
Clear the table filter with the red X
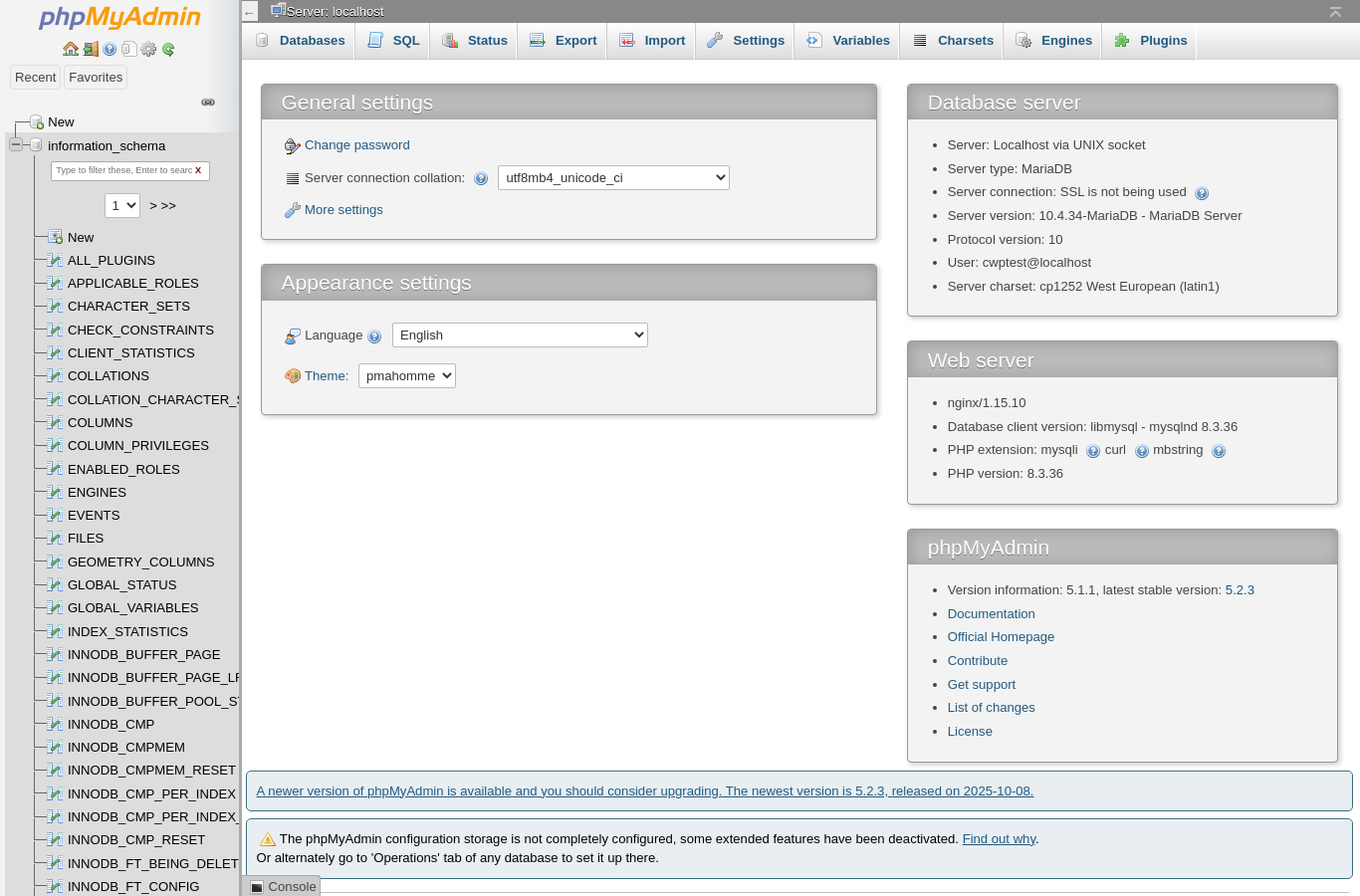(x=198, y=170)
